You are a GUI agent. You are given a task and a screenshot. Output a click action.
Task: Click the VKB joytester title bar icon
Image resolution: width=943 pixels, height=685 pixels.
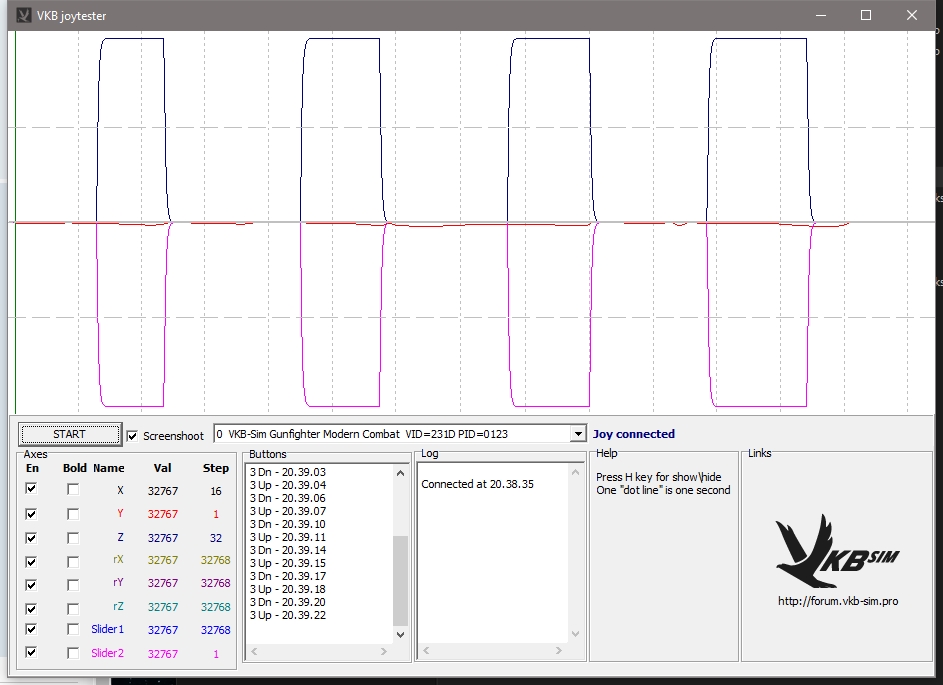23,15
